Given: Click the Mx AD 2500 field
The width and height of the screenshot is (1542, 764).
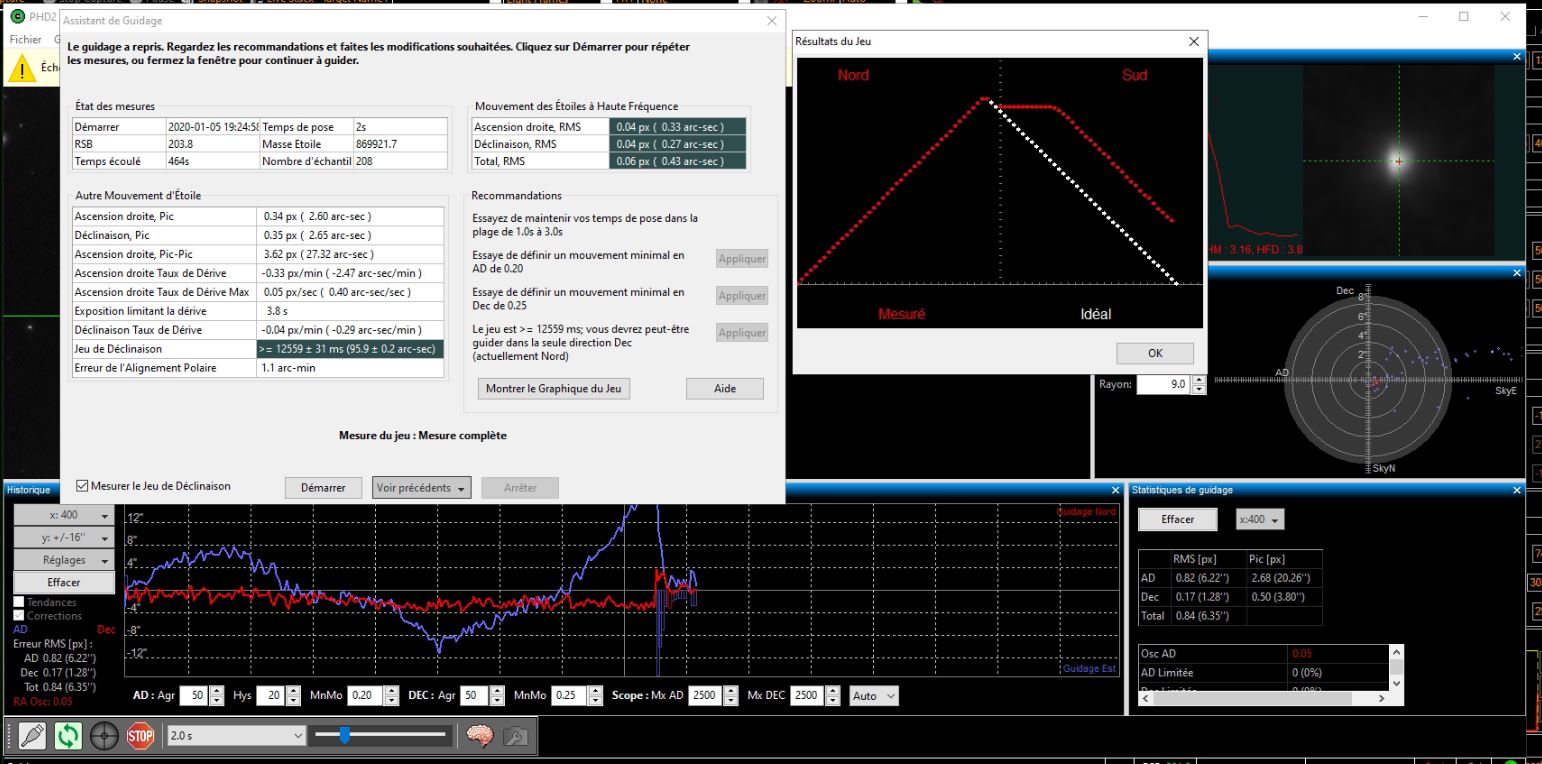Looking at the screenshot, I should [704, 695].
